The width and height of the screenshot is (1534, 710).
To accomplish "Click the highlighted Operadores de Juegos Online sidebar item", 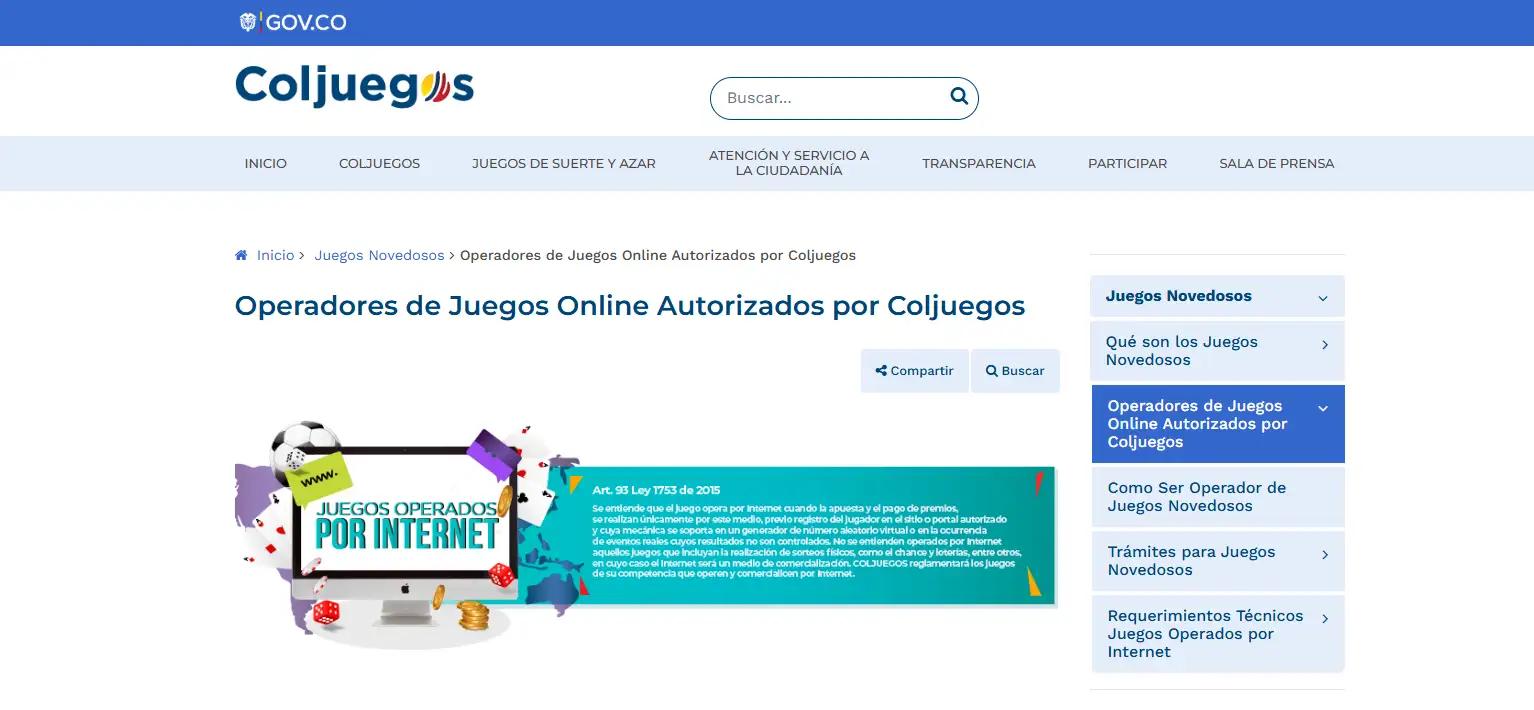I will pos(1218,424).
